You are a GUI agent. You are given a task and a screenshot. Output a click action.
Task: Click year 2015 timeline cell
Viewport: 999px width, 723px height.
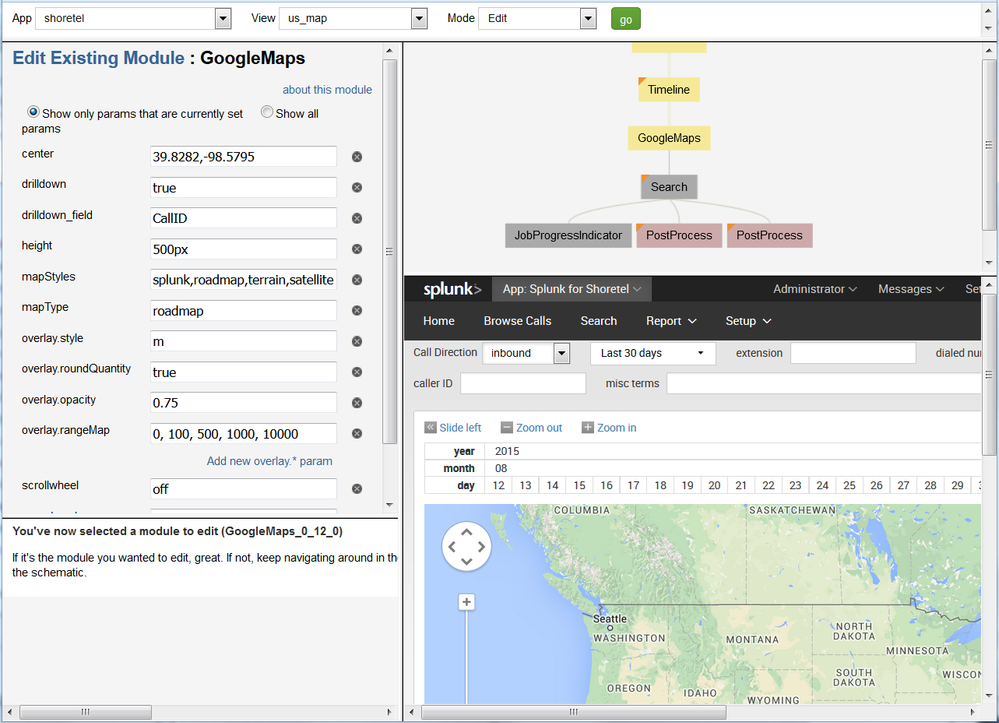507,451
